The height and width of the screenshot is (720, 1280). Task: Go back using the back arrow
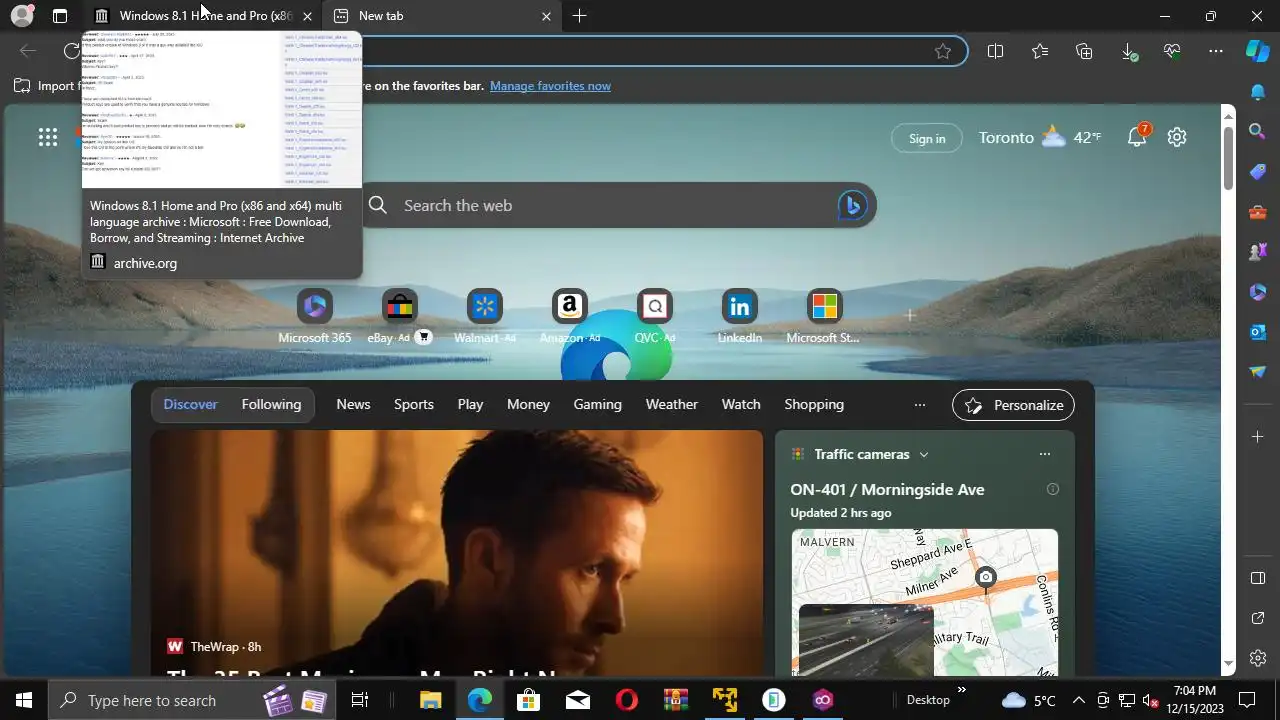click(x=28, y=51)
